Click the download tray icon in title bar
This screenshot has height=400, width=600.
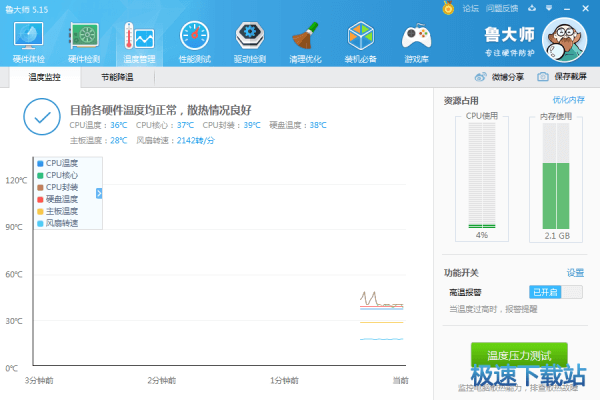pos(532,8)
